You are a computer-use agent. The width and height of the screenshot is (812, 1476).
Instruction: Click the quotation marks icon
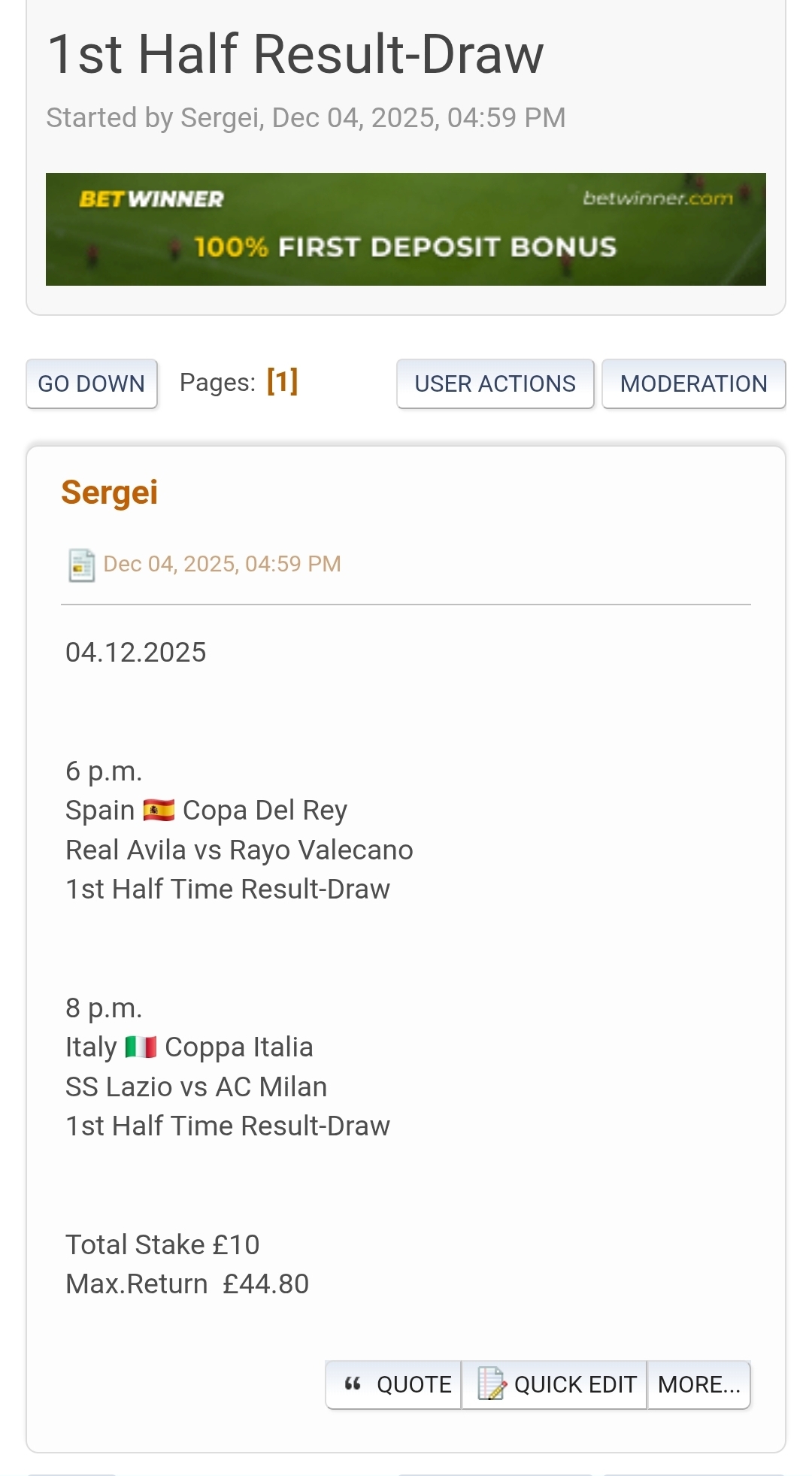click(353, 1384)
